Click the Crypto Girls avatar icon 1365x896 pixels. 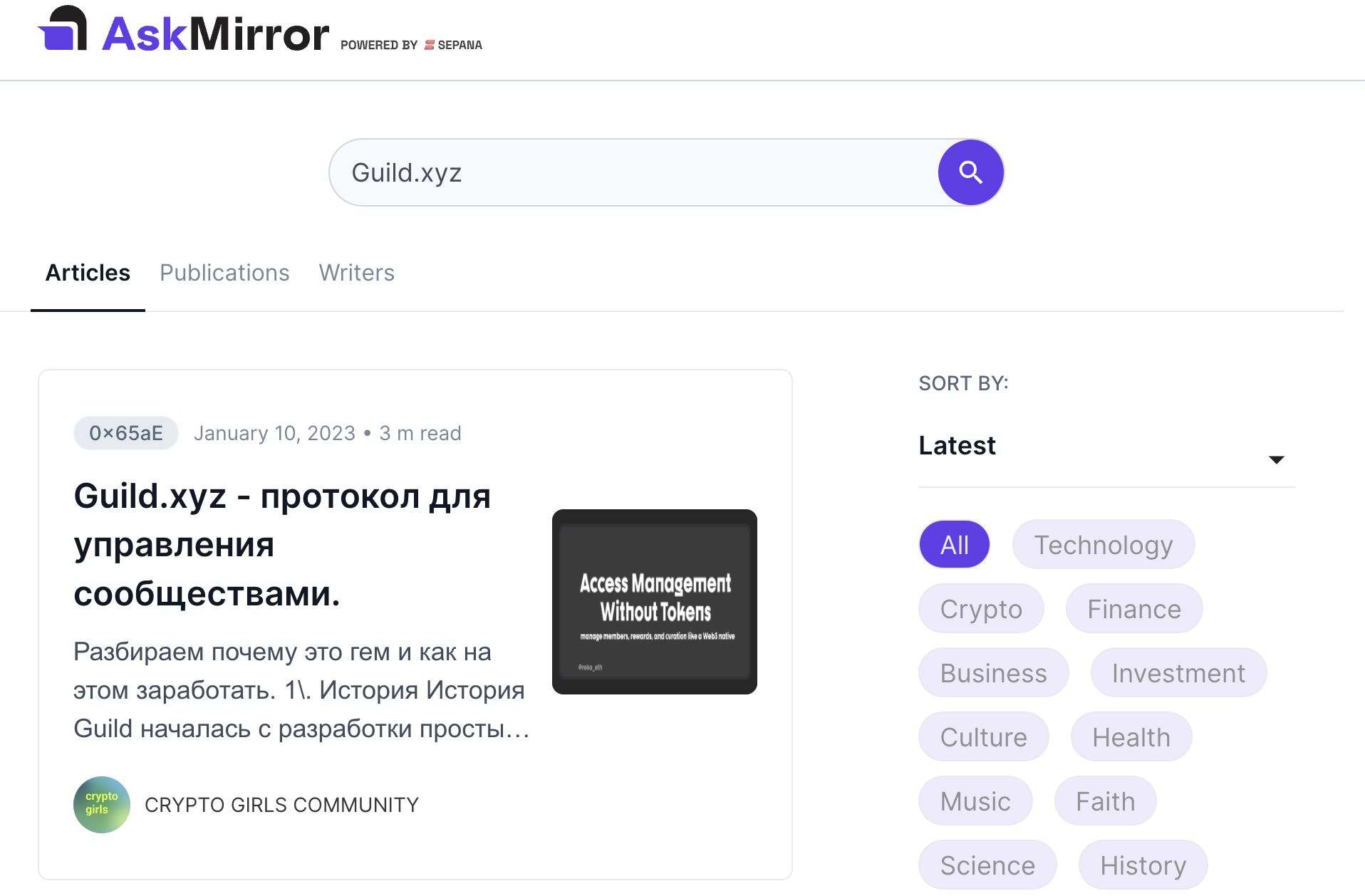102,804
